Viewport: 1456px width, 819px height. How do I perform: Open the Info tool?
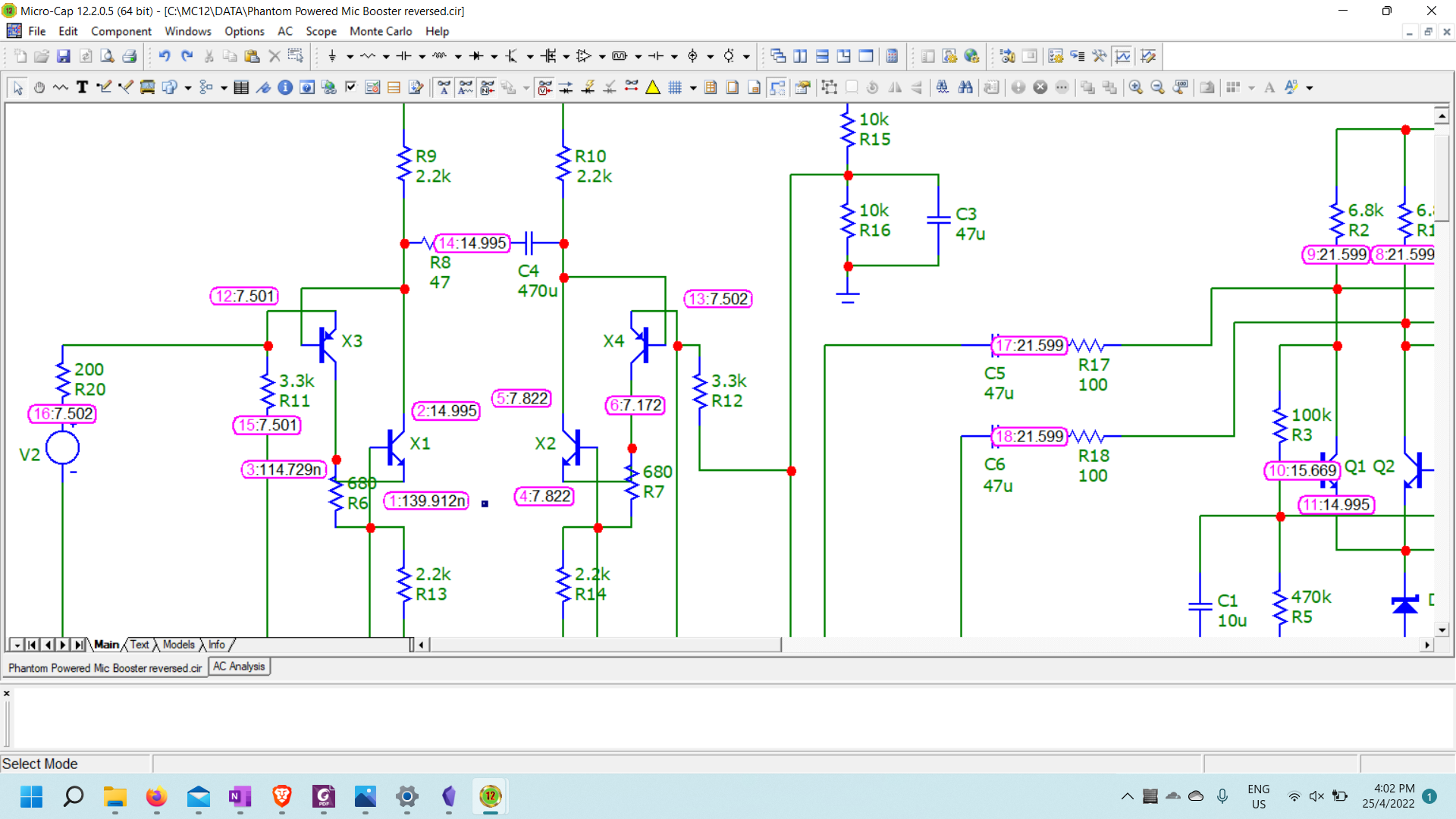[285, 87]
